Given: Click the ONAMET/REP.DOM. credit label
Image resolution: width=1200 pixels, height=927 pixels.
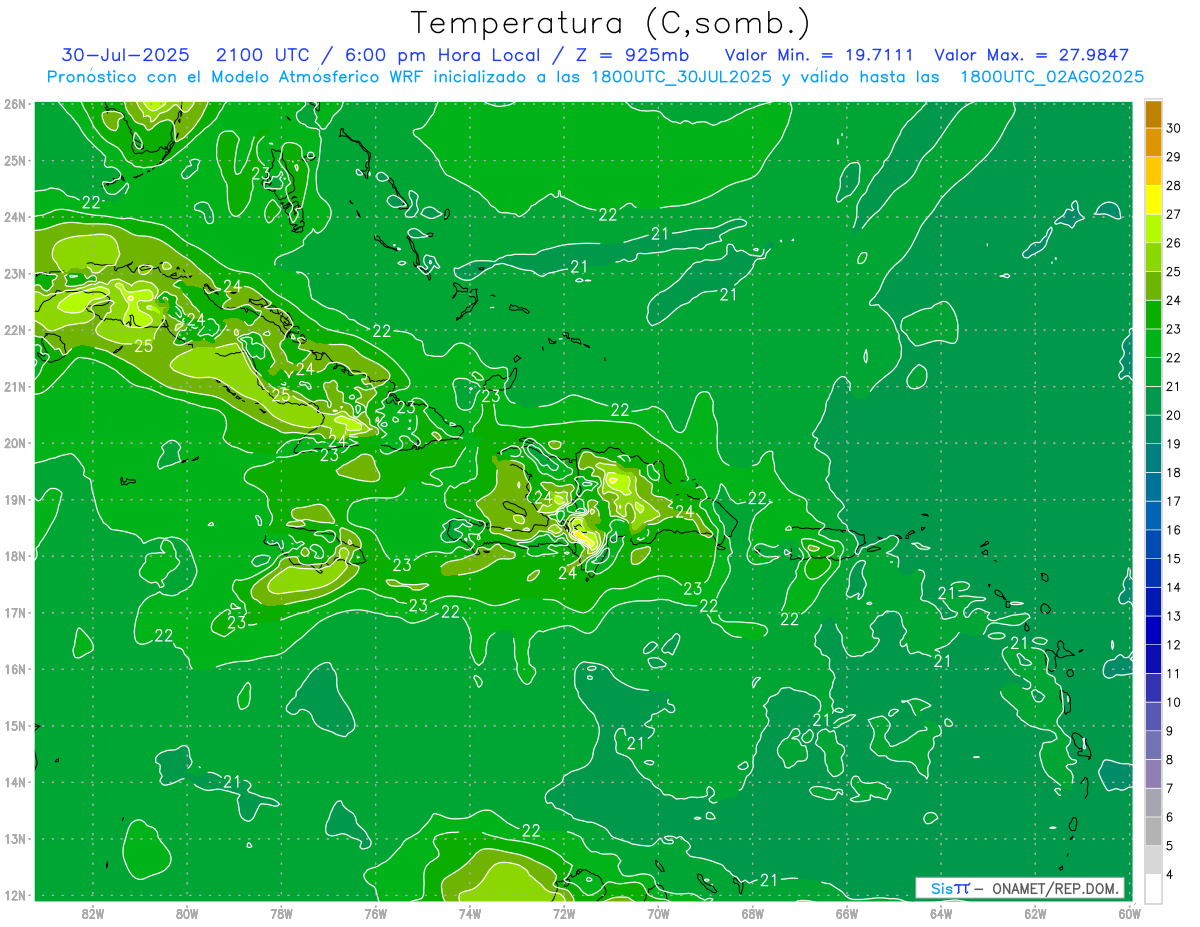Looking at the screenshot, I should pos(1055,888).
